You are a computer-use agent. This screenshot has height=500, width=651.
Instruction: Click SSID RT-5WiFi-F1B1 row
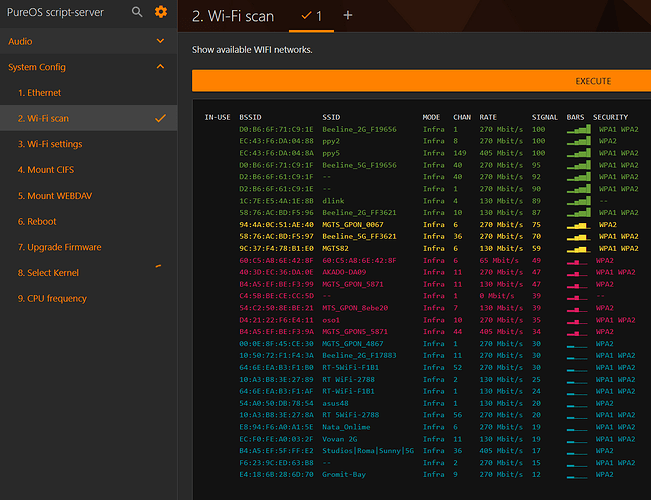[x=350, y=368]
